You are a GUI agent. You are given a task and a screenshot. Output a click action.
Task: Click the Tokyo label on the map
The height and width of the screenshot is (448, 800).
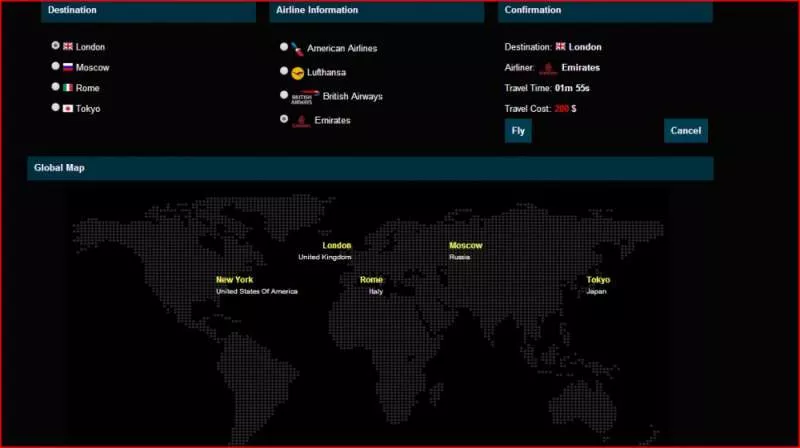tap(598, 280)
